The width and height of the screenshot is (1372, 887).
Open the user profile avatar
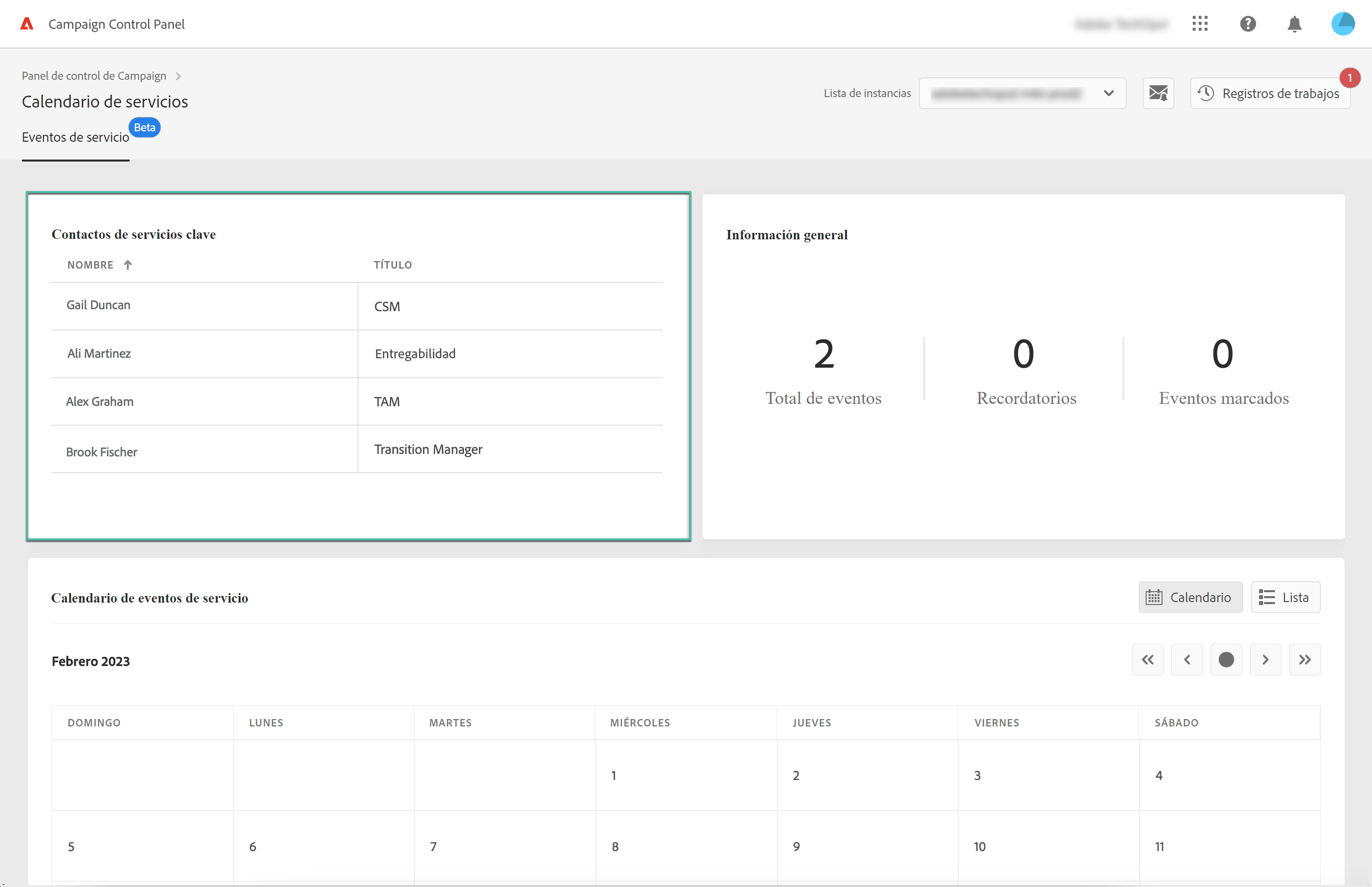tap(1342, 24)
